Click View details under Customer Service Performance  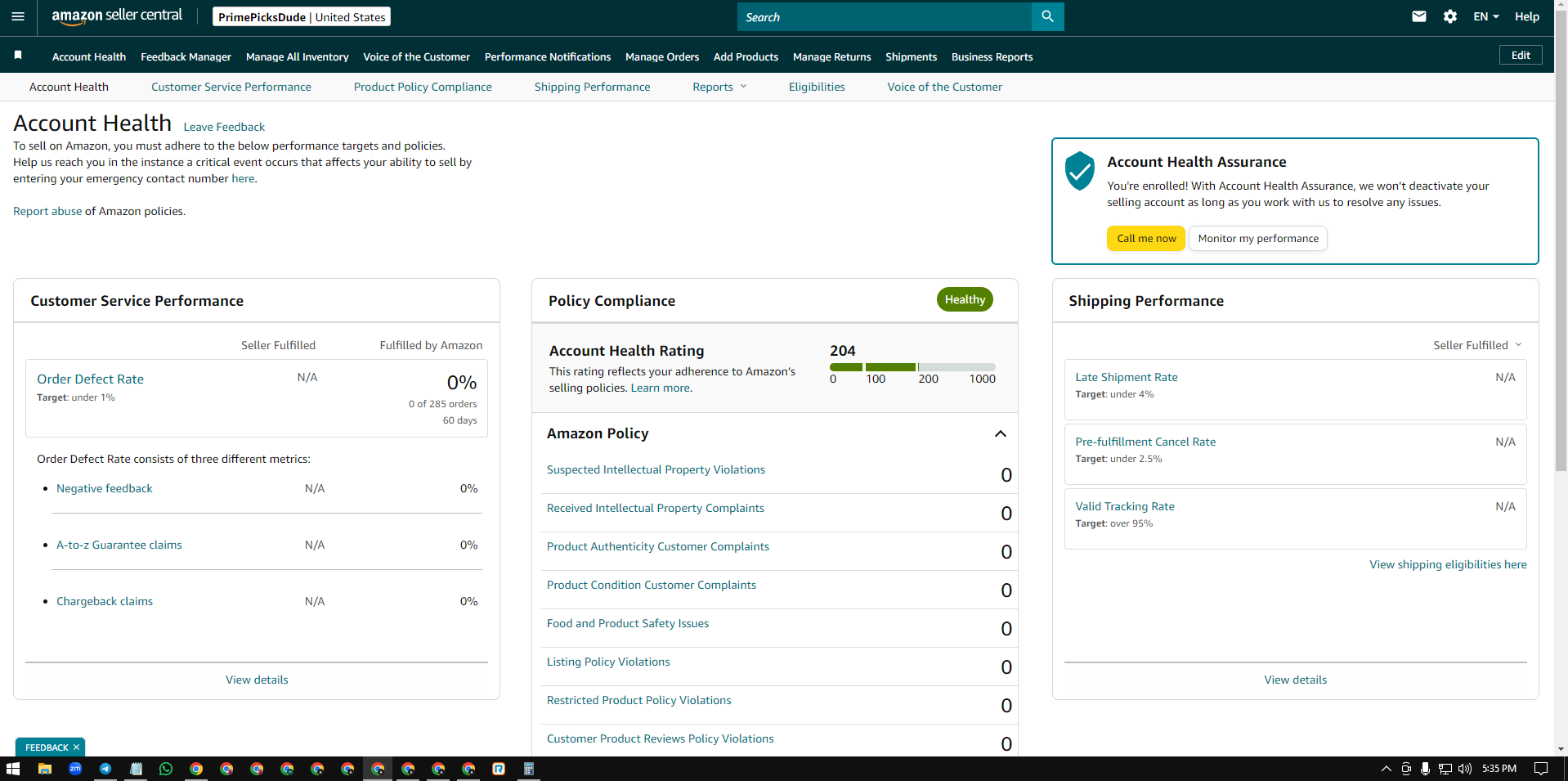257,680
